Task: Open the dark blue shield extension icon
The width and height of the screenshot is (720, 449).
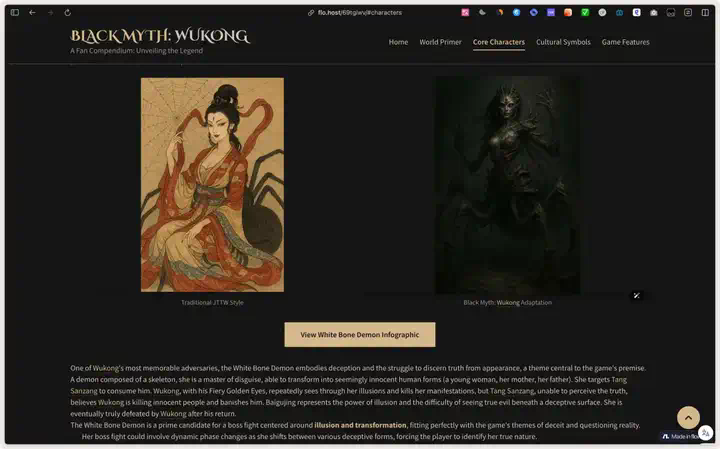Action: [619, 12]
